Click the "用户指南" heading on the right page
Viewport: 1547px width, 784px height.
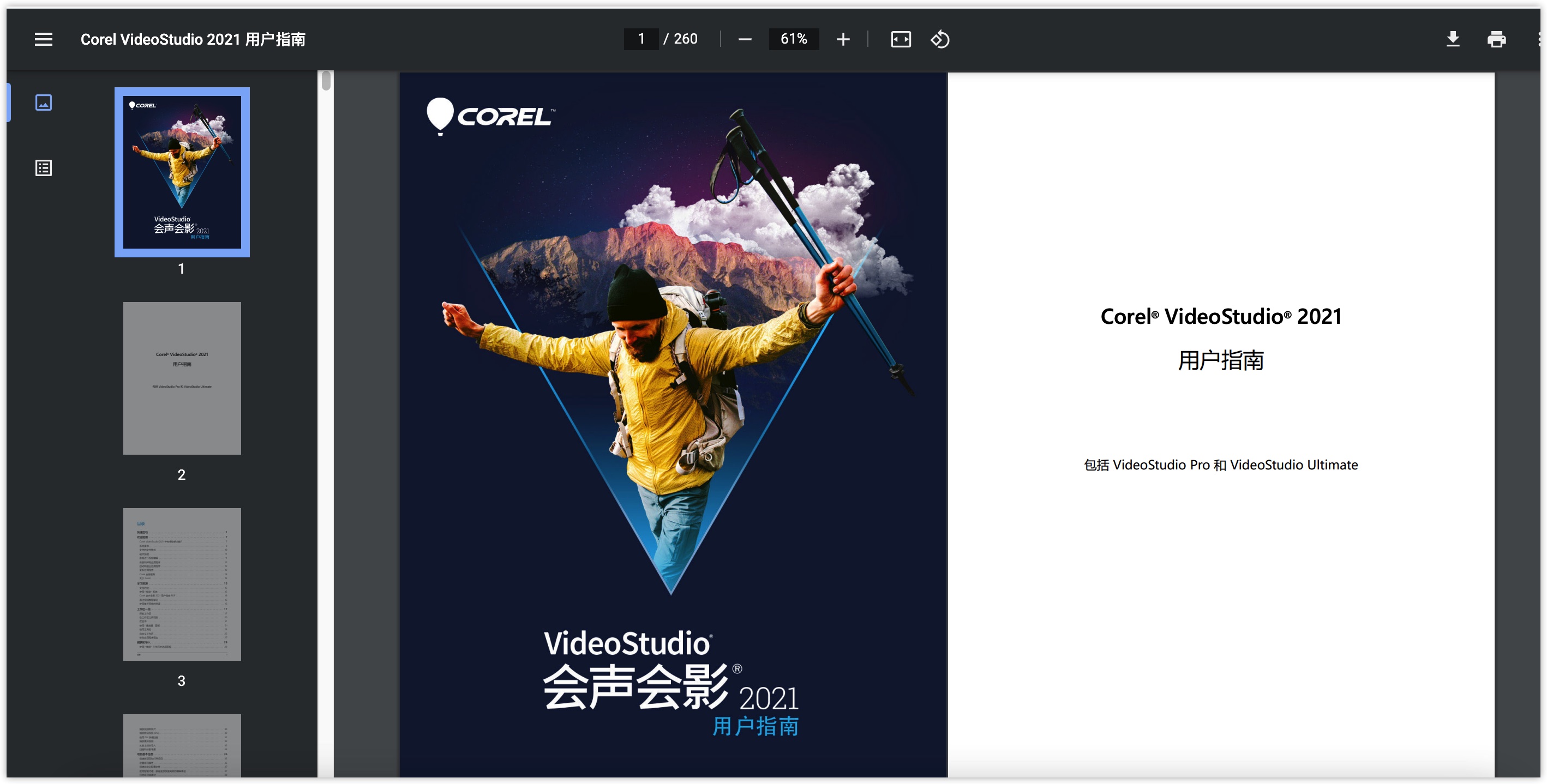coord(1220,360)
